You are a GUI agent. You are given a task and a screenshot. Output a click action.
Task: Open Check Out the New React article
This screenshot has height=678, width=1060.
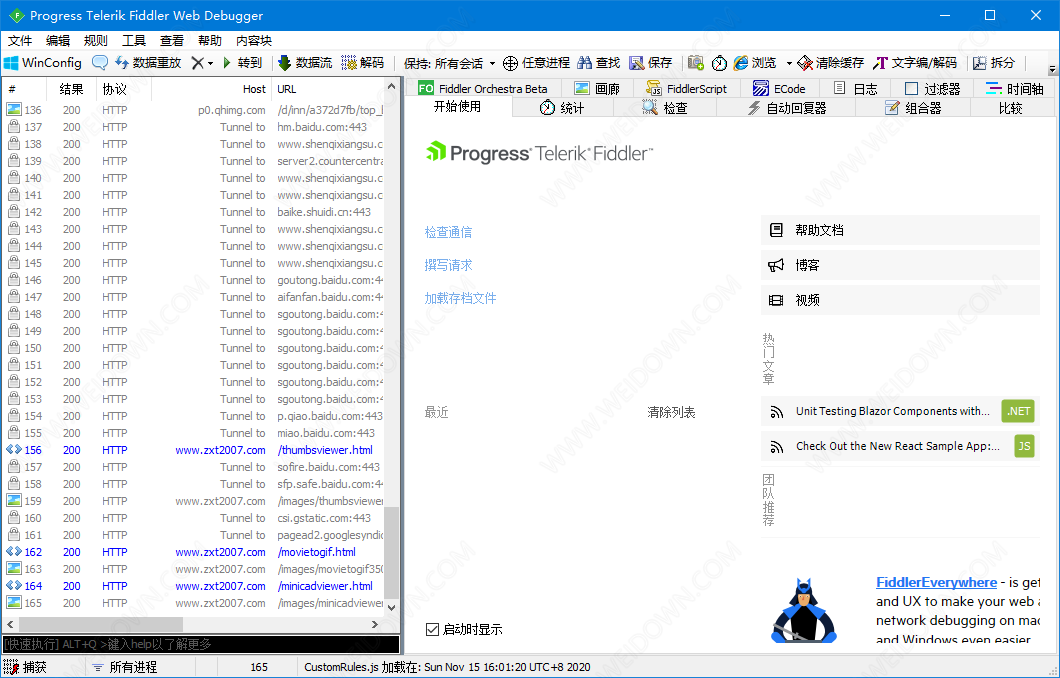(x=900, y=446)
